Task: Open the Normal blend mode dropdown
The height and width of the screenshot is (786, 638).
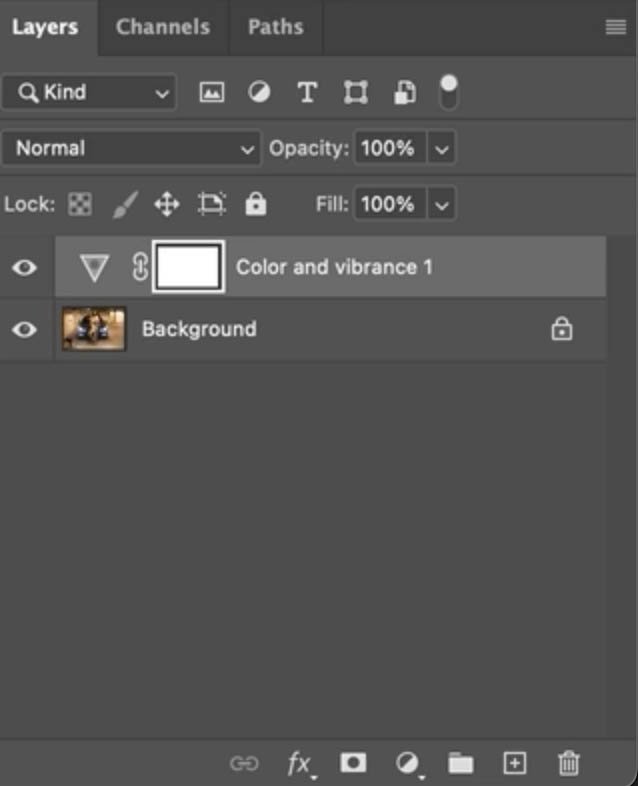Action: 131,149
